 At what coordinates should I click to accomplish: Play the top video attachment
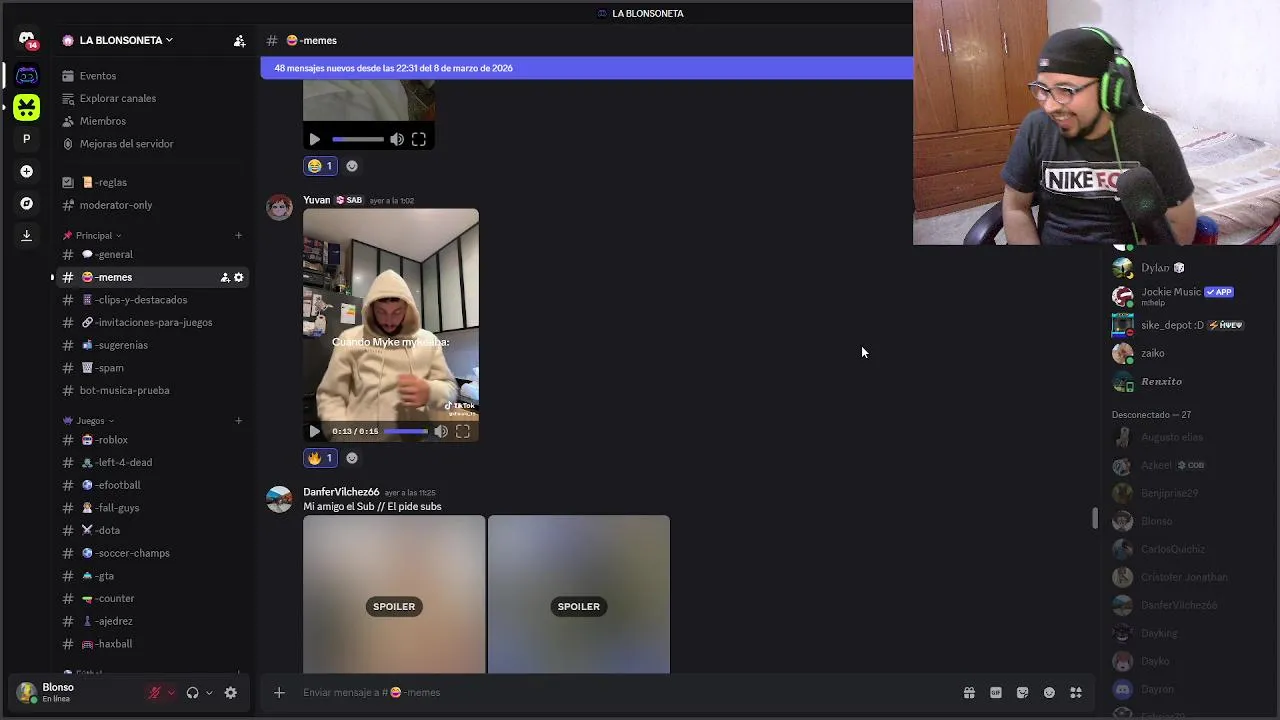(314, 139)
